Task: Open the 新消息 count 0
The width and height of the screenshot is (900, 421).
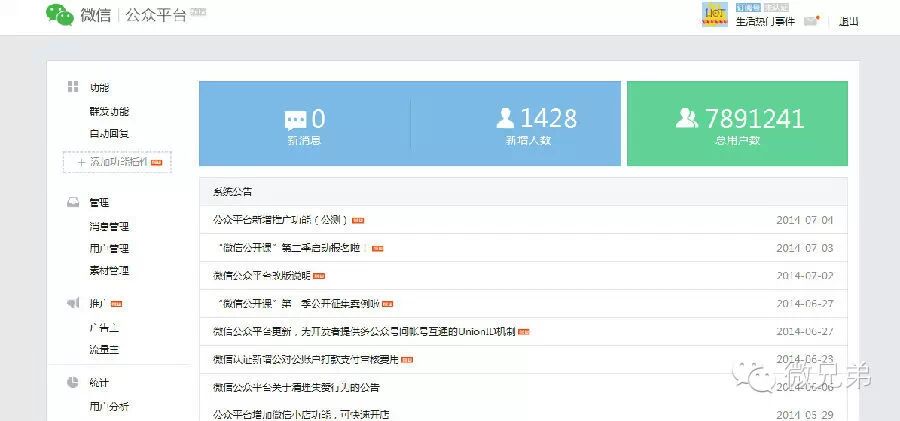Action: point(319,119)
